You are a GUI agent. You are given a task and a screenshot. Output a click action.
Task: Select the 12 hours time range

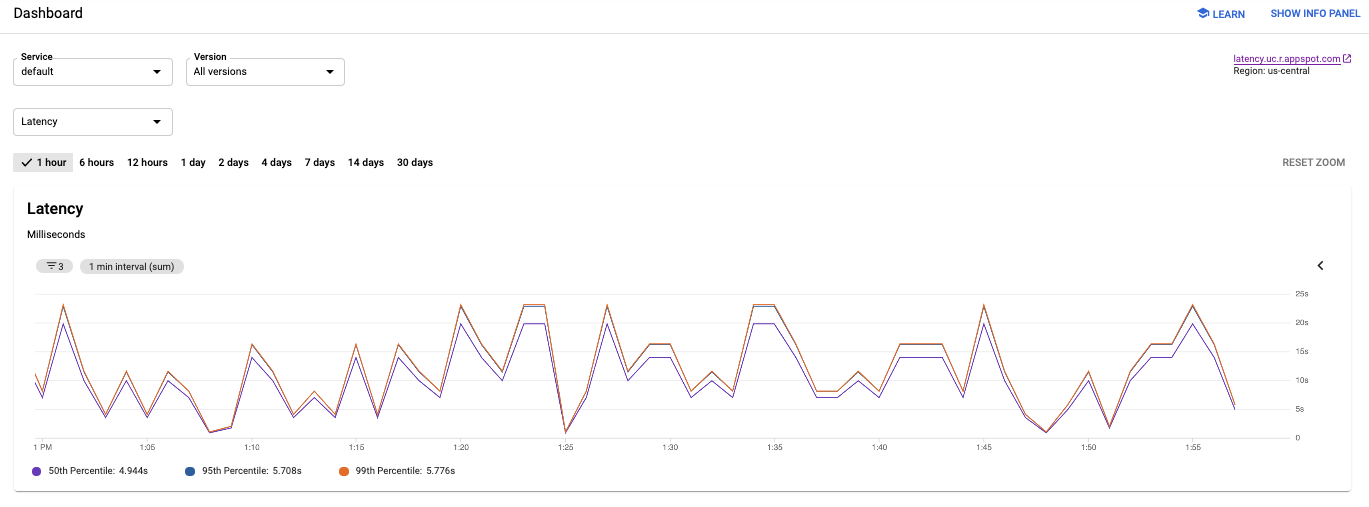pyautogui.click(x=147, y=163)
